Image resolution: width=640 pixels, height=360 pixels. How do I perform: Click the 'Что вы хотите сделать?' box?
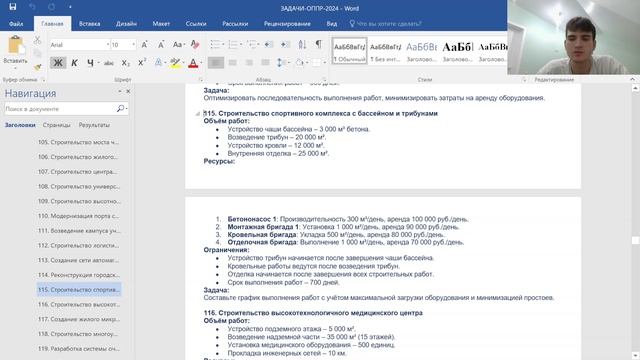tap(386, 24)
